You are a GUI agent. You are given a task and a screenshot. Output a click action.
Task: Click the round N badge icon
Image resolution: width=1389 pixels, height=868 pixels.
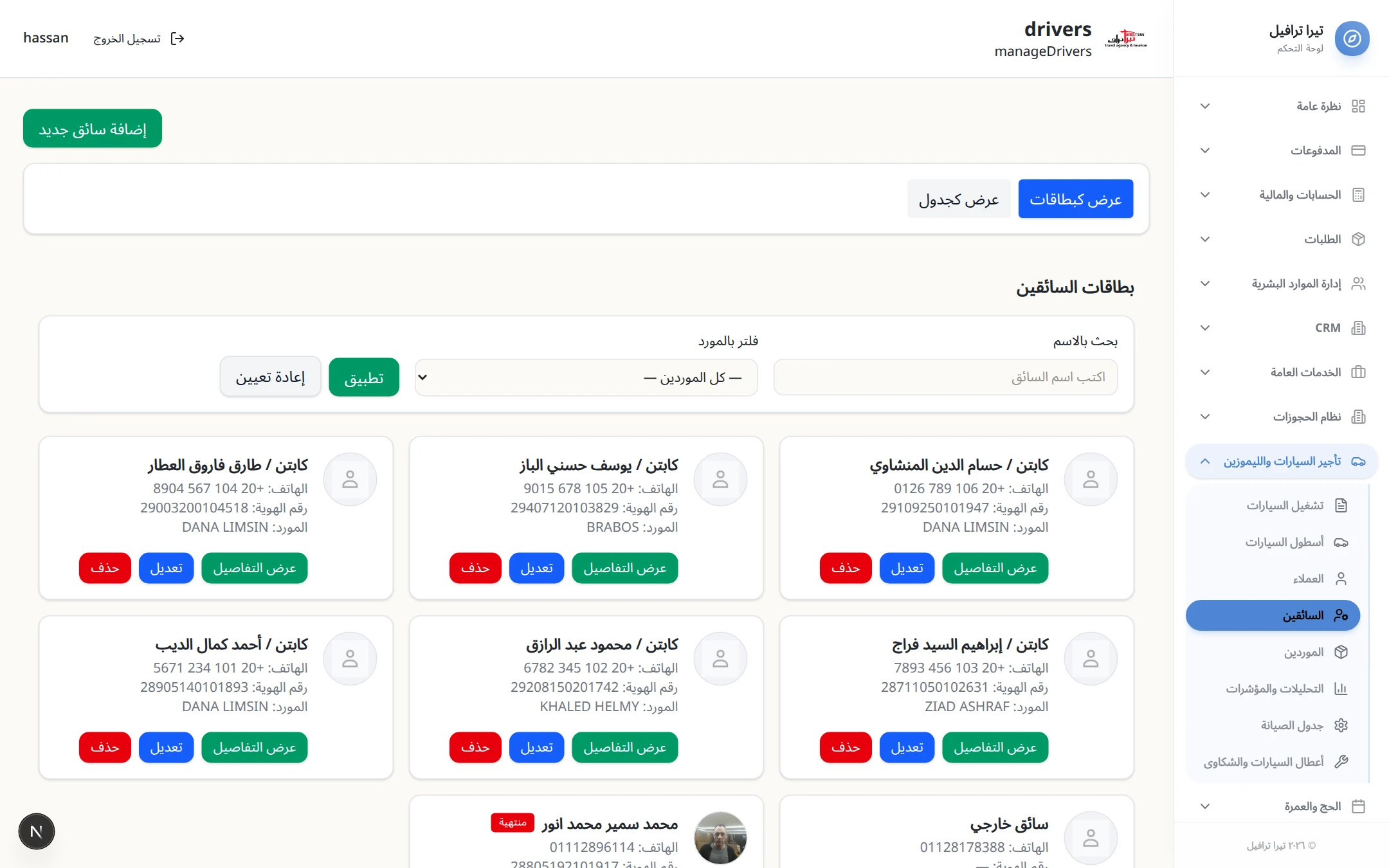click(37, 831)
